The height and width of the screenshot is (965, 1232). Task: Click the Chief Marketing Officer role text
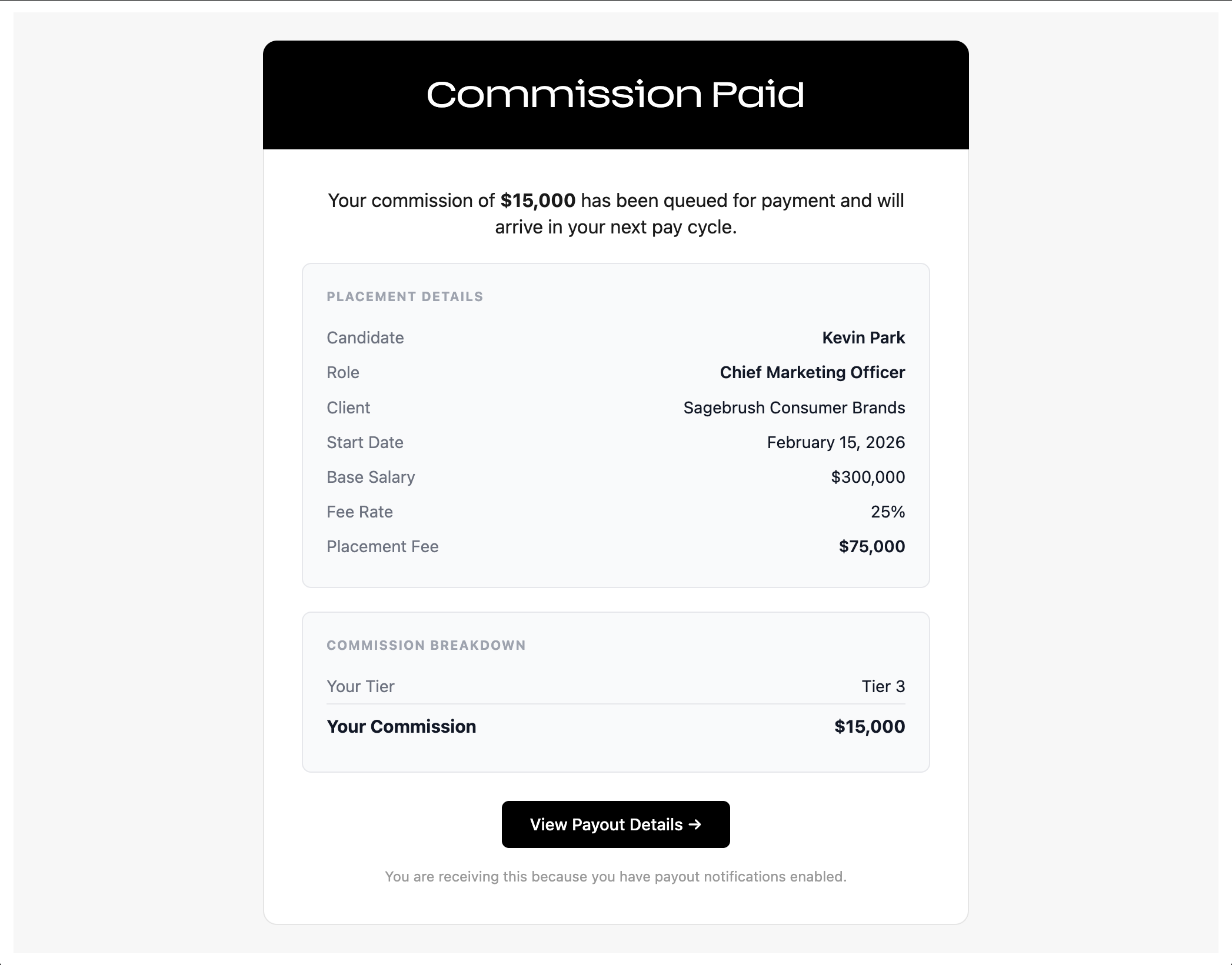(x=813, y=372)
